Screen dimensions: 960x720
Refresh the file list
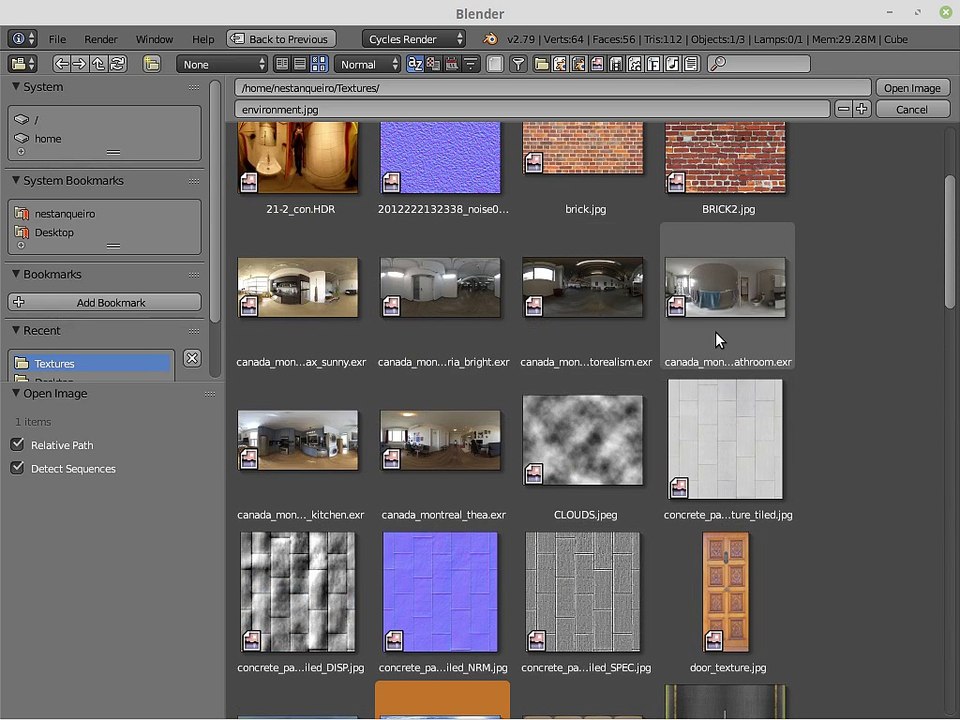118,64
